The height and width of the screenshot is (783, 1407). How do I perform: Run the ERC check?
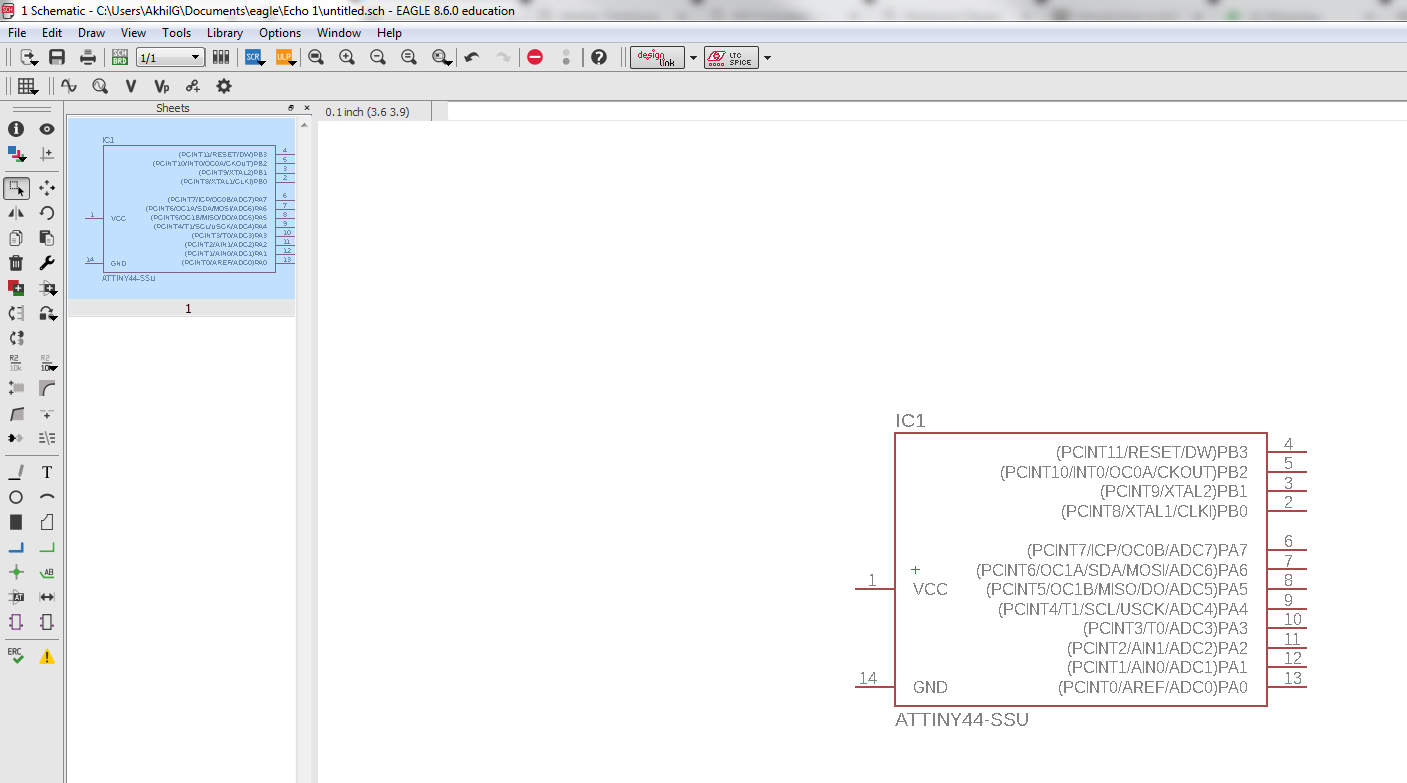click(16, 656)
